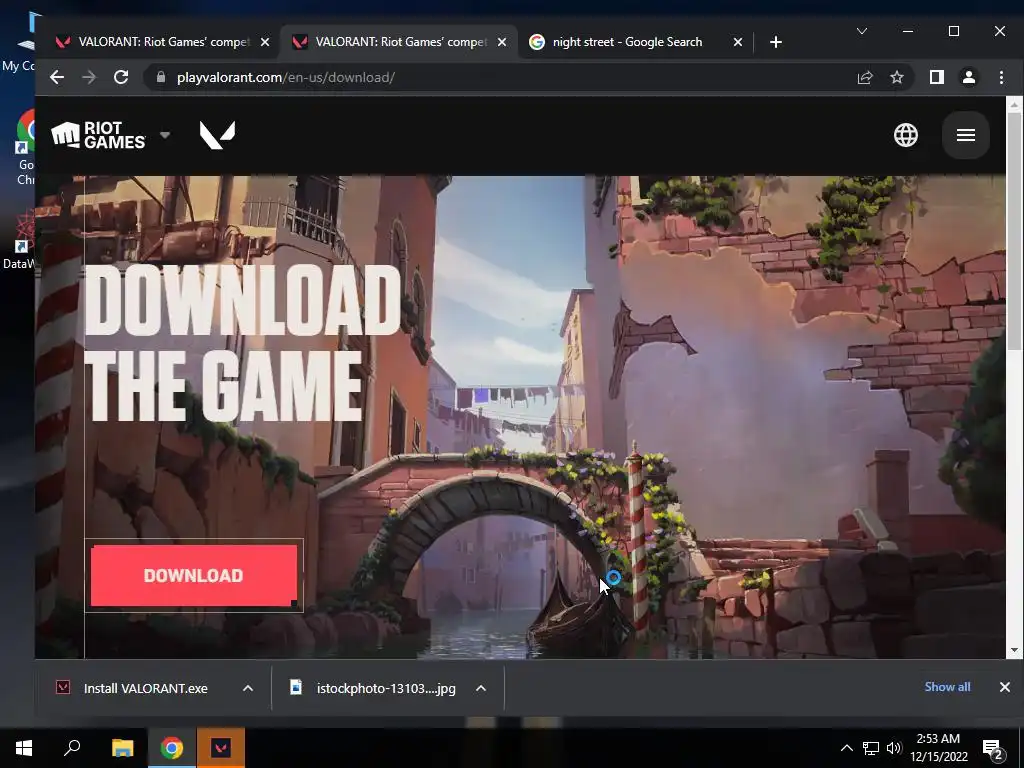Open volume control tray icon
The image size is (1024, 768).
(894, 748)
